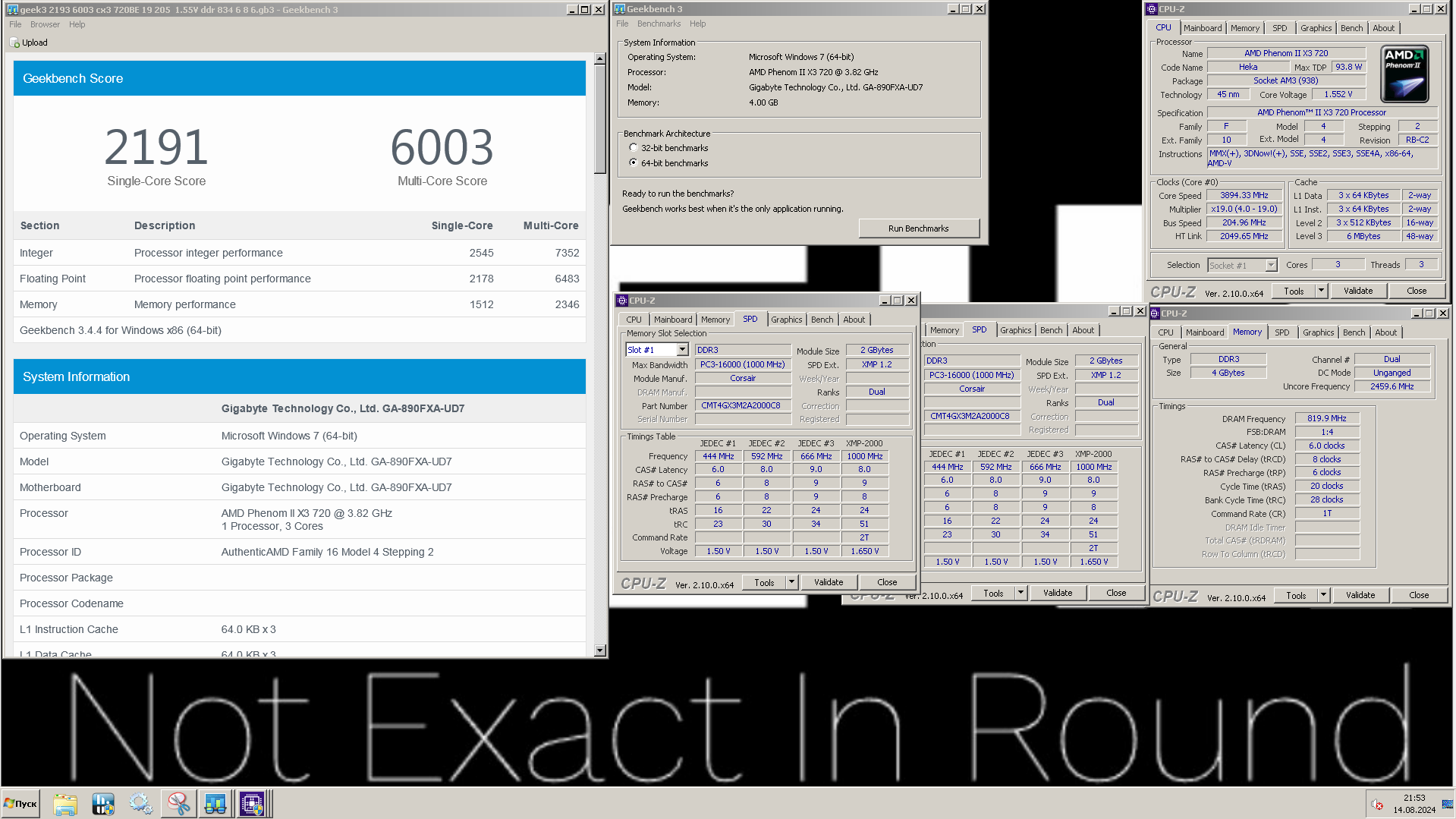
Task: Switch to the Snipping Tool taskbar button
Action: point(178,803)
